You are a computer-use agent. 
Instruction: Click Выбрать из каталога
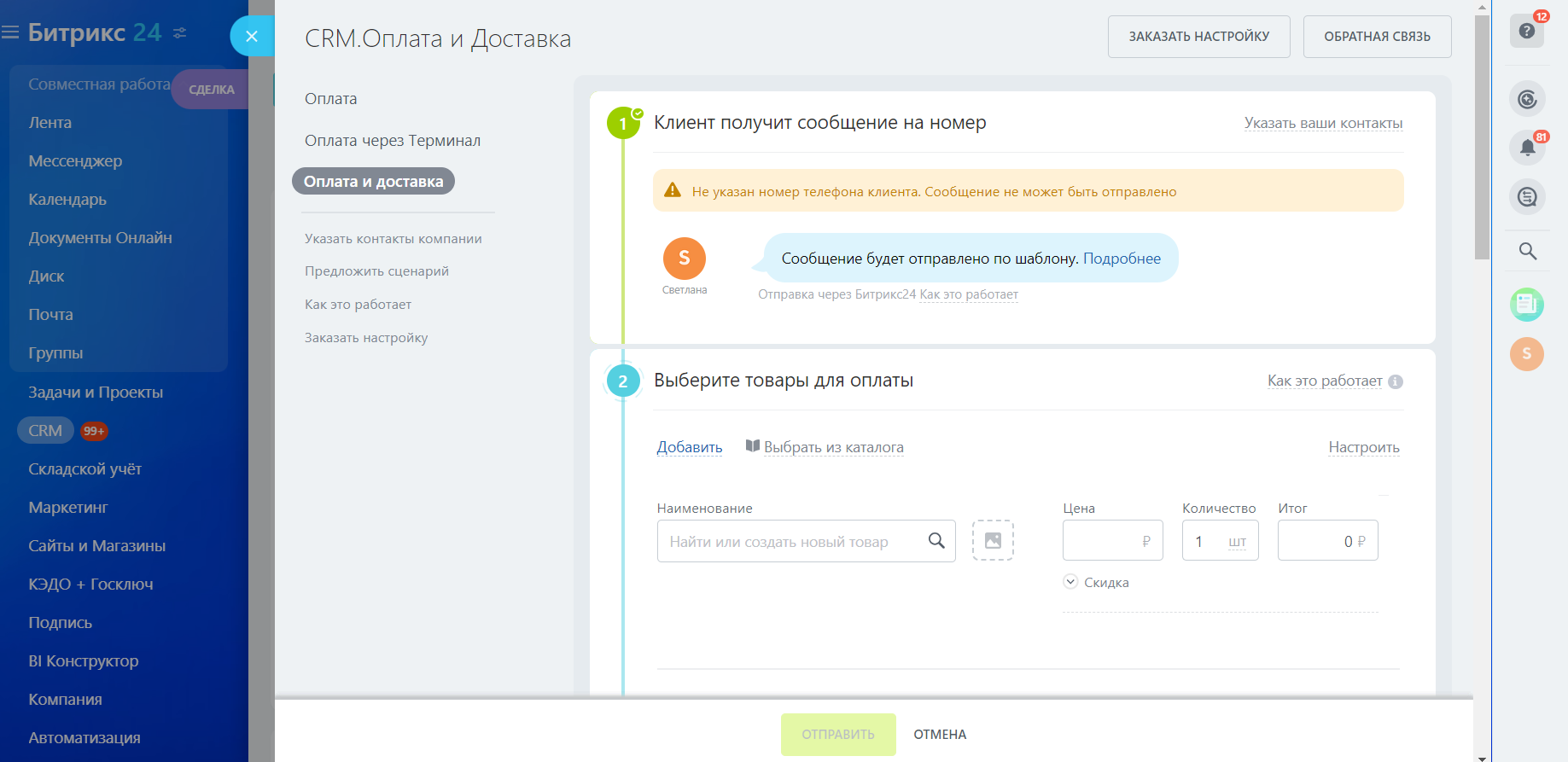click(x=833, y=447)
